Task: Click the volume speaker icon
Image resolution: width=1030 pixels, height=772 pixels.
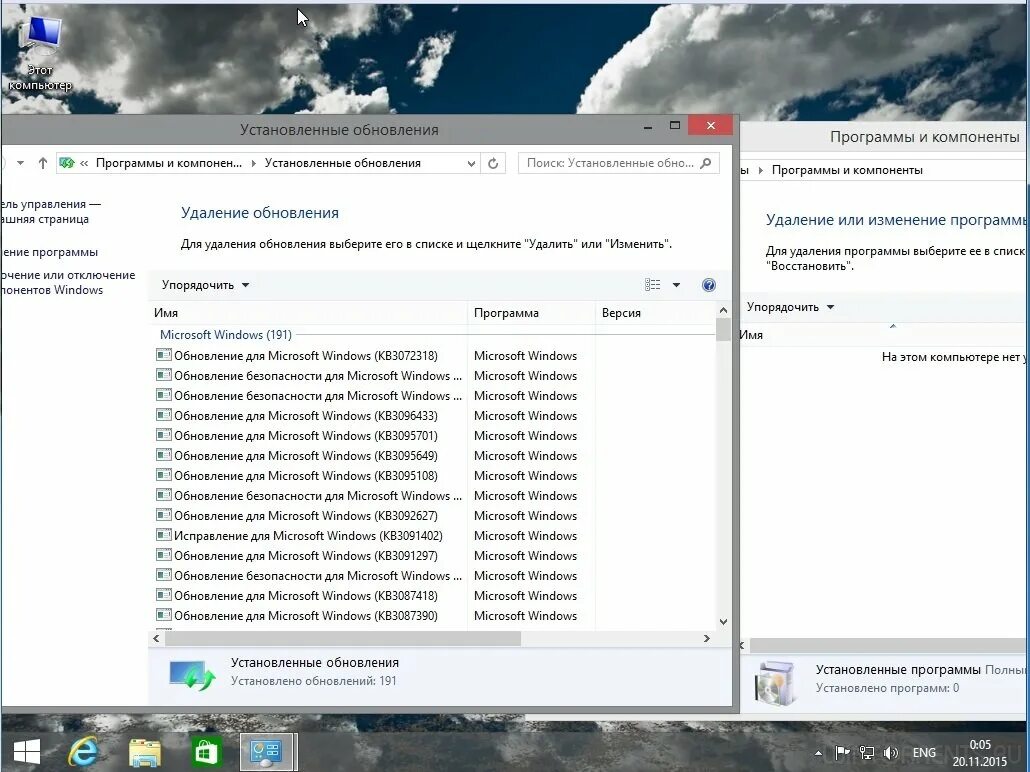Action: (891, 753)
